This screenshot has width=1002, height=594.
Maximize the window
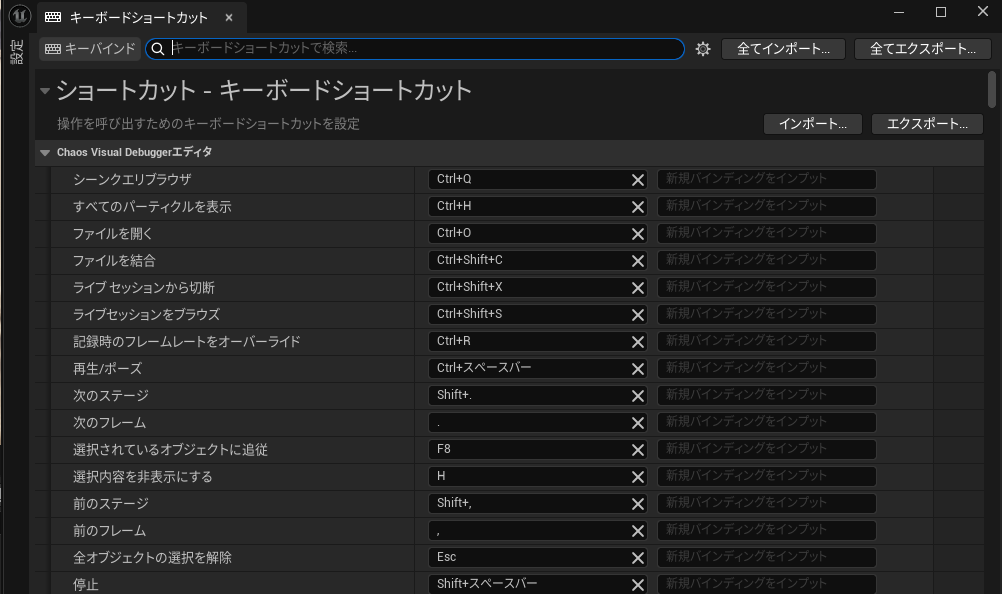point(941,12)
